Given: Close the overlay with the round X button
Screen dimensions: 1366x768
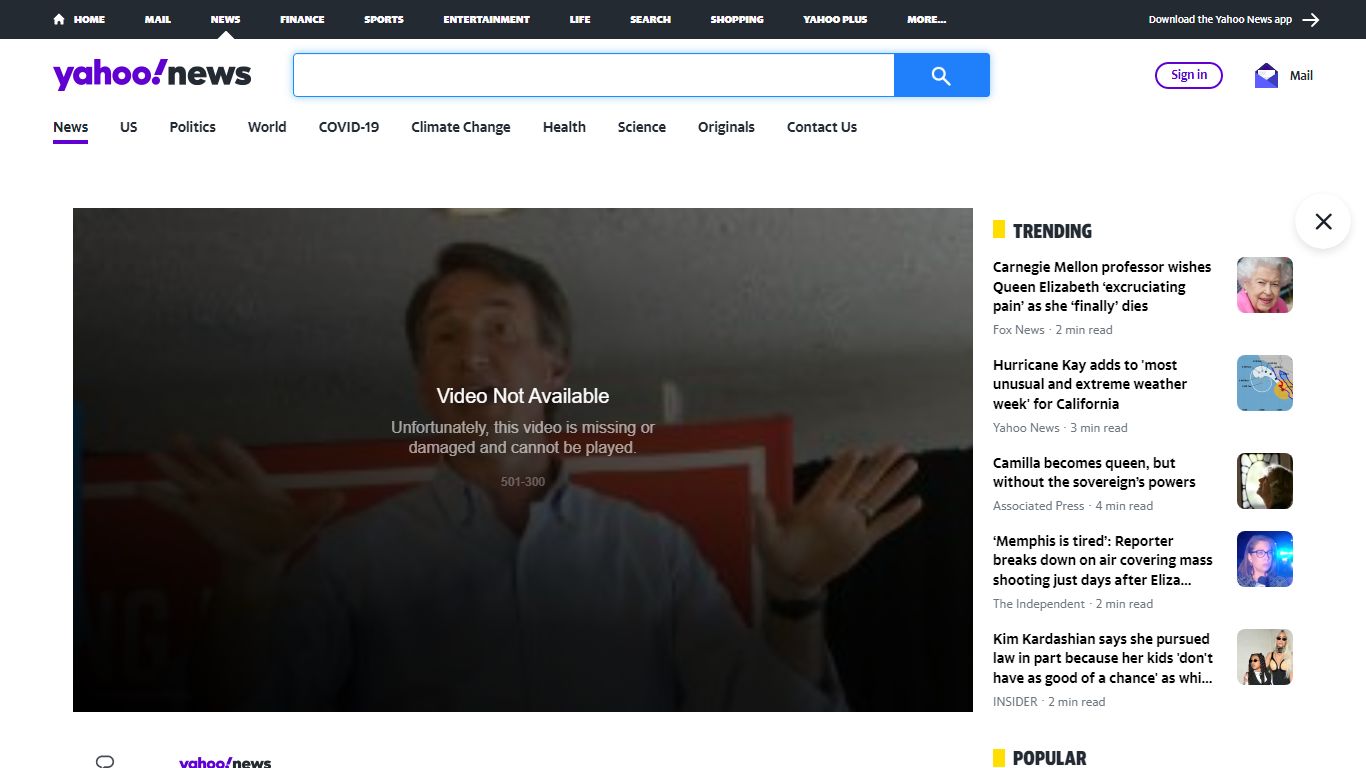Looking at the screenshot, I should (1323, 221).
